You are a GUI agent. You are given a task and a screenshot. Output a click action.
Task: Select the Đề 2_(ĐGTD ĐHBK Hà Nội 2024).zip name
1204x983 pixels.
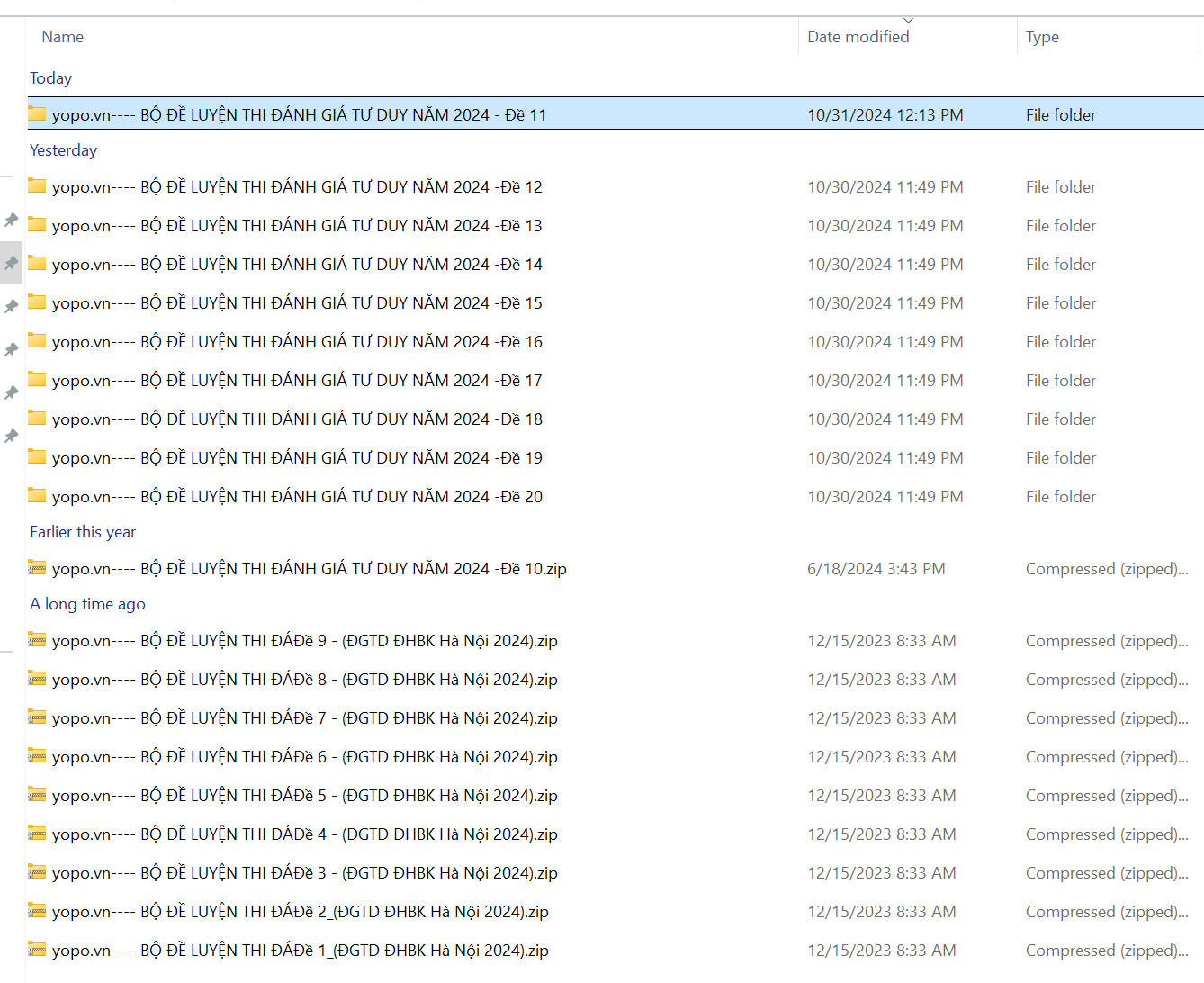coord(301,911)
